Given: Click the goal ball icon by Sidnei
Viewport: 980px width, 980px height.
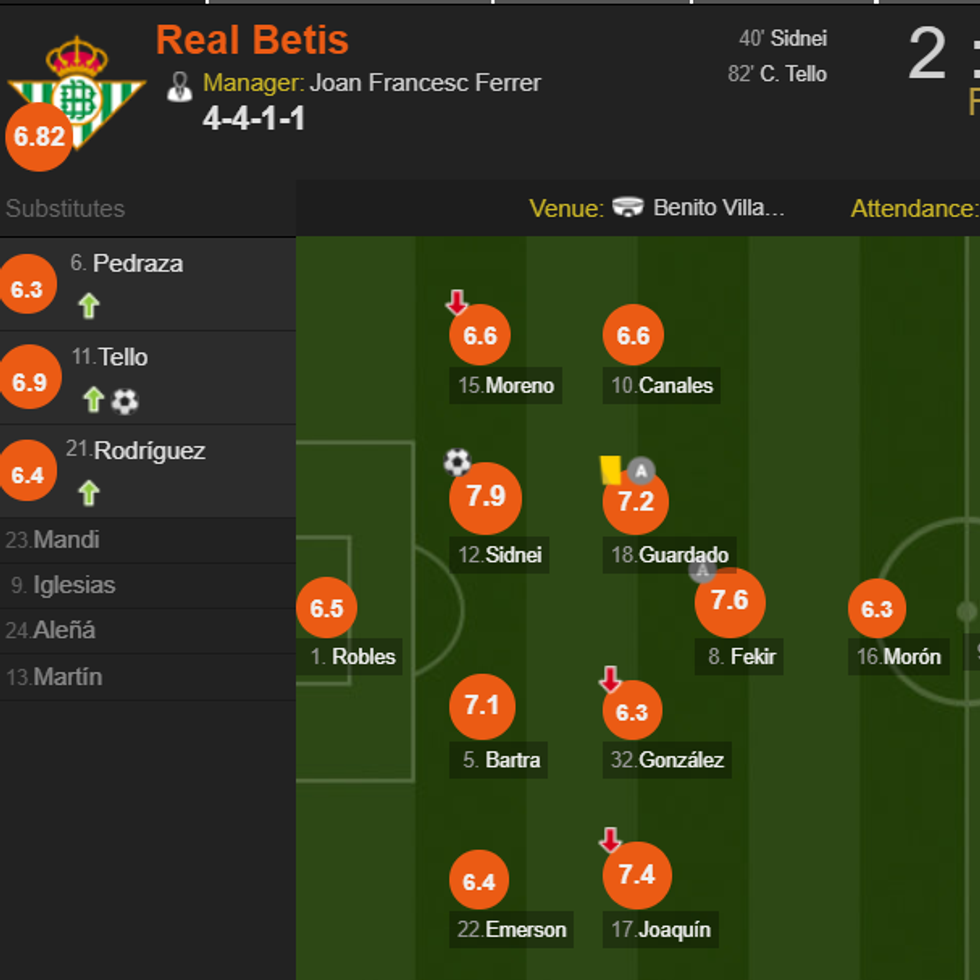Looking at the screenshot, I should pos(457,461).
